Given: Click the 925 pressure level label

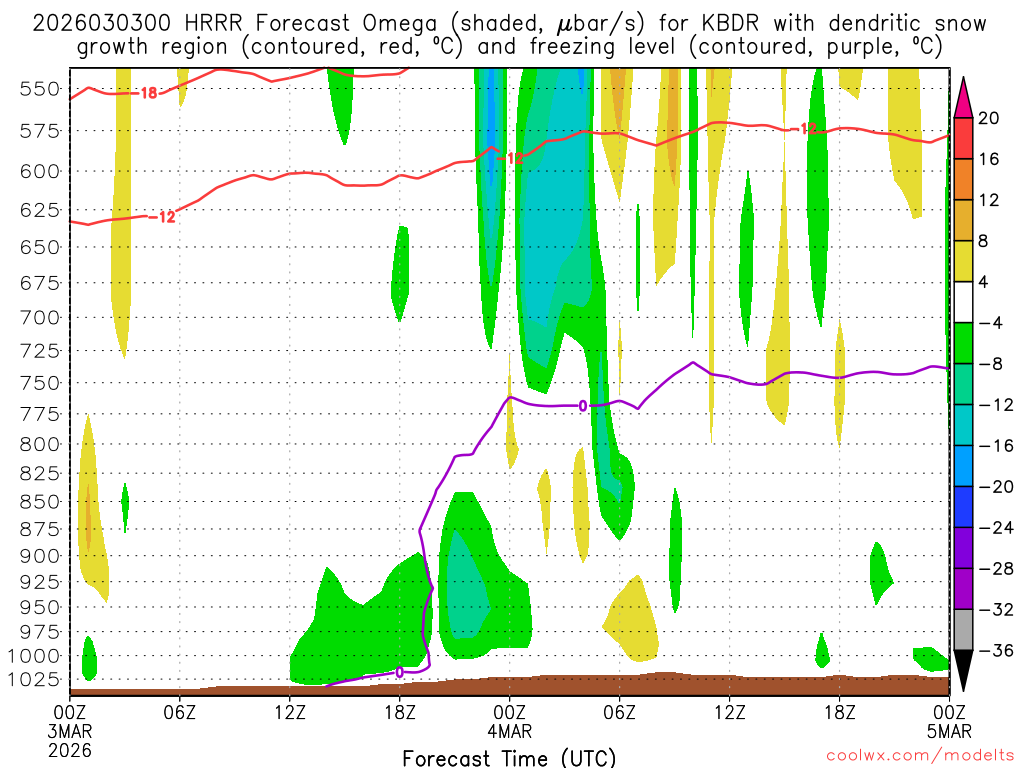Looking at the screenshot, I should pyautogui.click(x=40, y=582).
